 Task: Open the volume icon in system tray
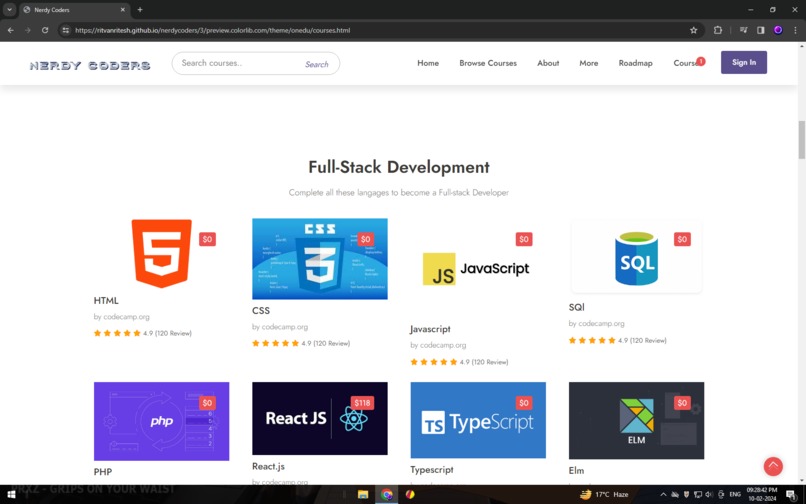point(709,495)
